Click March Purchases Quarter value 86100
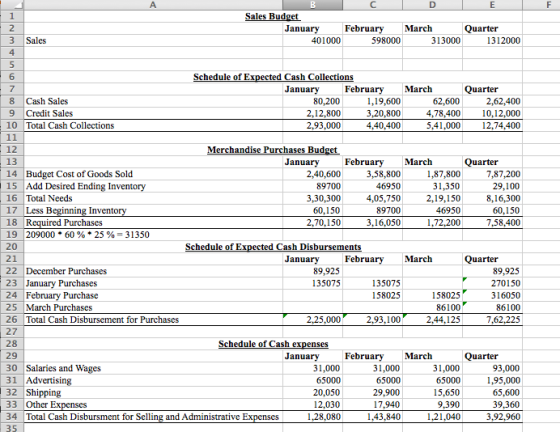The width and height of the screenshot is (560, 432). click(x=492, y=308)
